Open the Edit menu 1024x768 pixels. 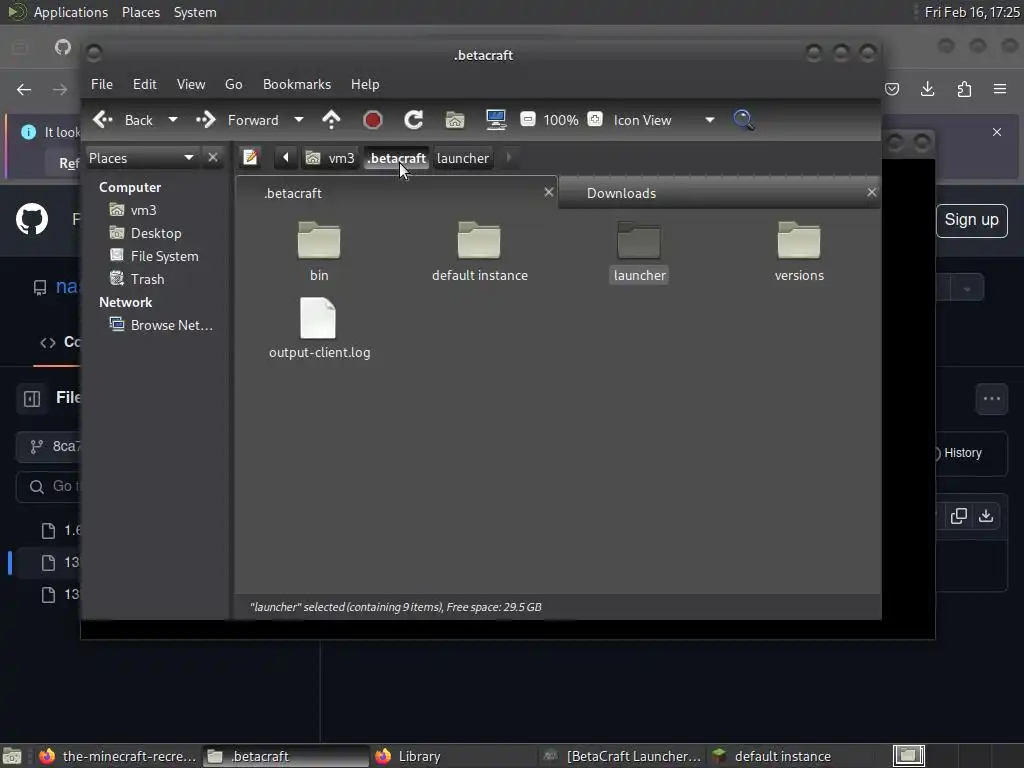click(144, 84)
